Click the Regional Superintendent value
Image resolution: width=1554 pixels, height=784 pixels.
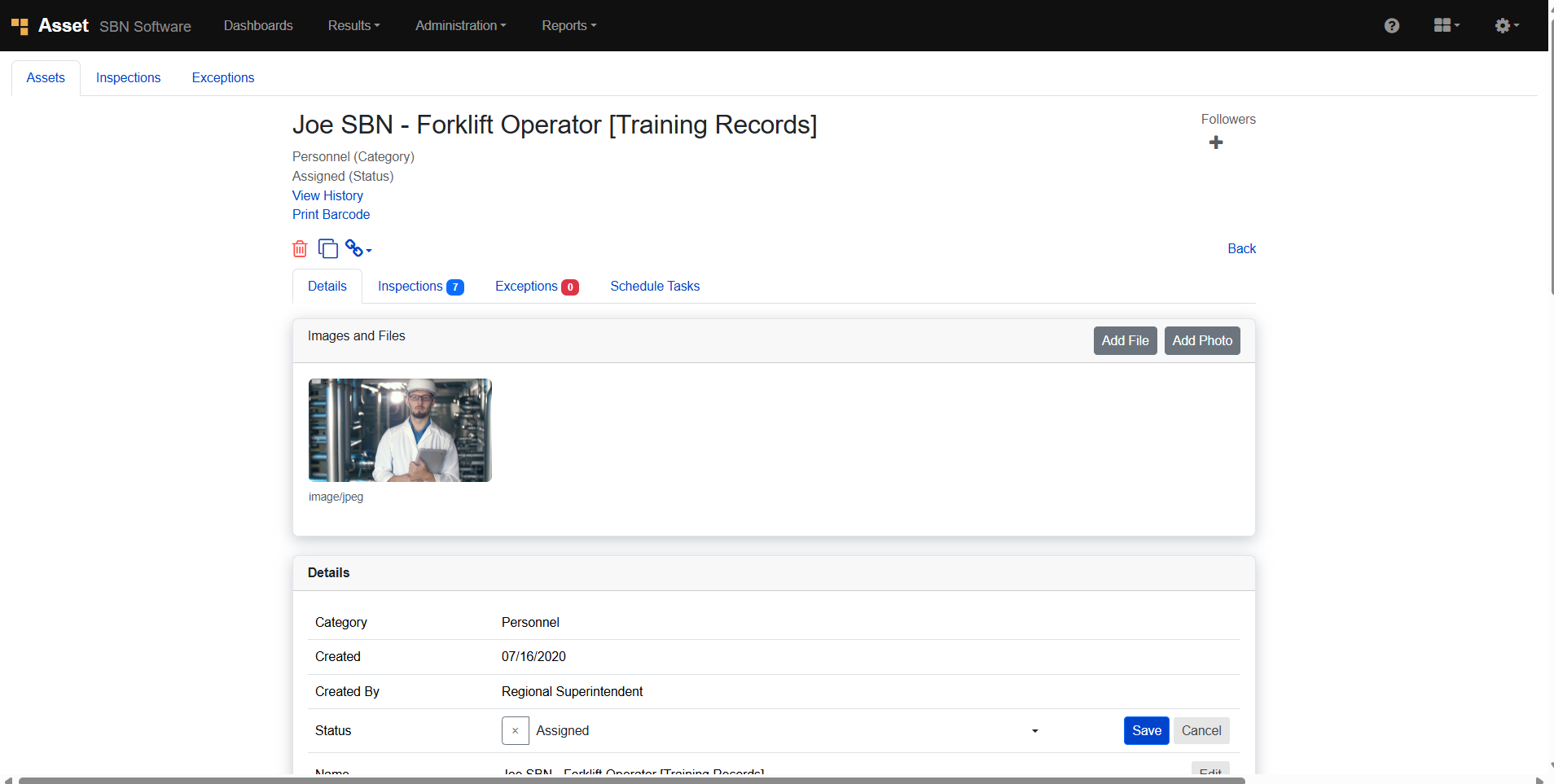point(572,692)
